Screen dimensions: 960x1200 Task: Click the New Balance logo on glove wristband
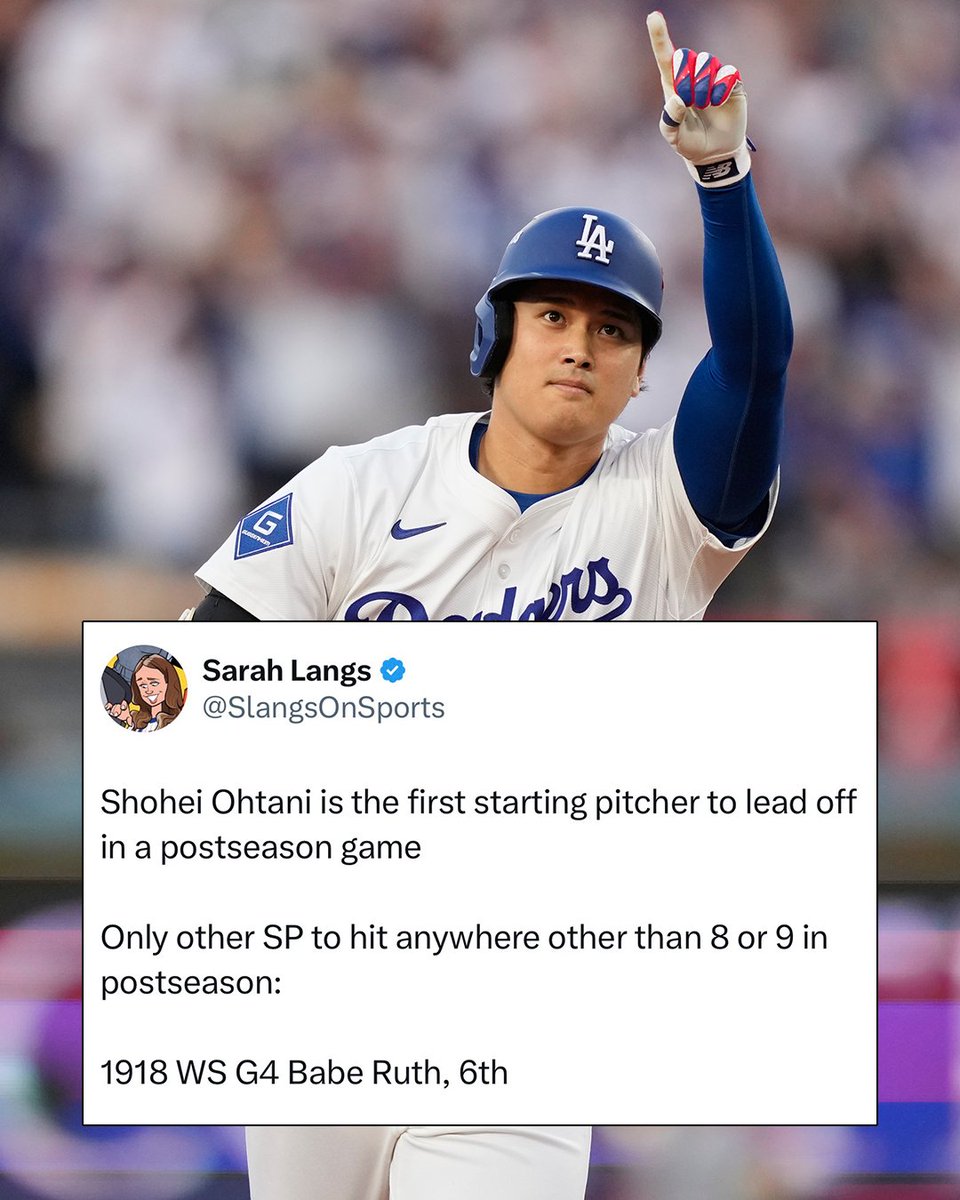[717, 170]
